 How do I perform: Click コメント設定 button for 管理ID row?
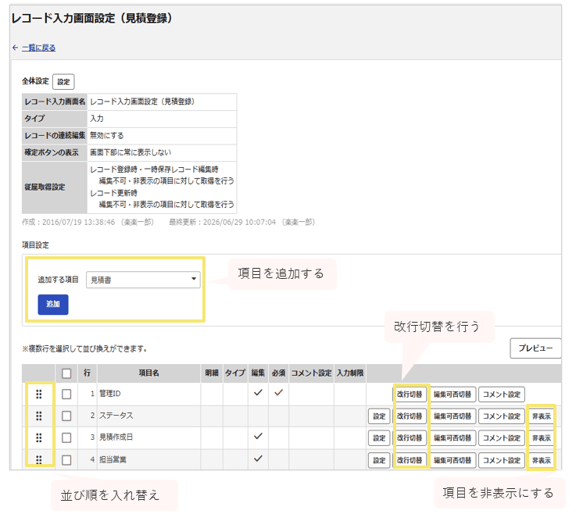502,394
